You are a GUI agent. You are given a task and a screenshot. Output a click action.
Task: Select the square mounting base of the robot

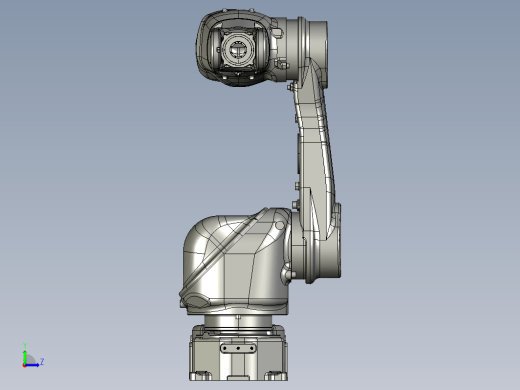point(238,353)
